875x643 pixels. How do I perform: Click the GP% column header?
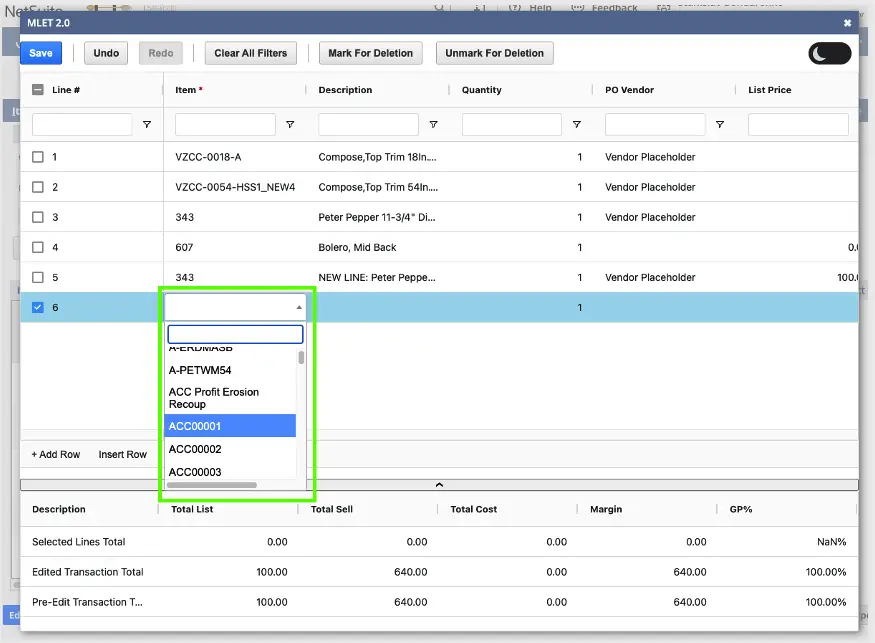(741, 509)
